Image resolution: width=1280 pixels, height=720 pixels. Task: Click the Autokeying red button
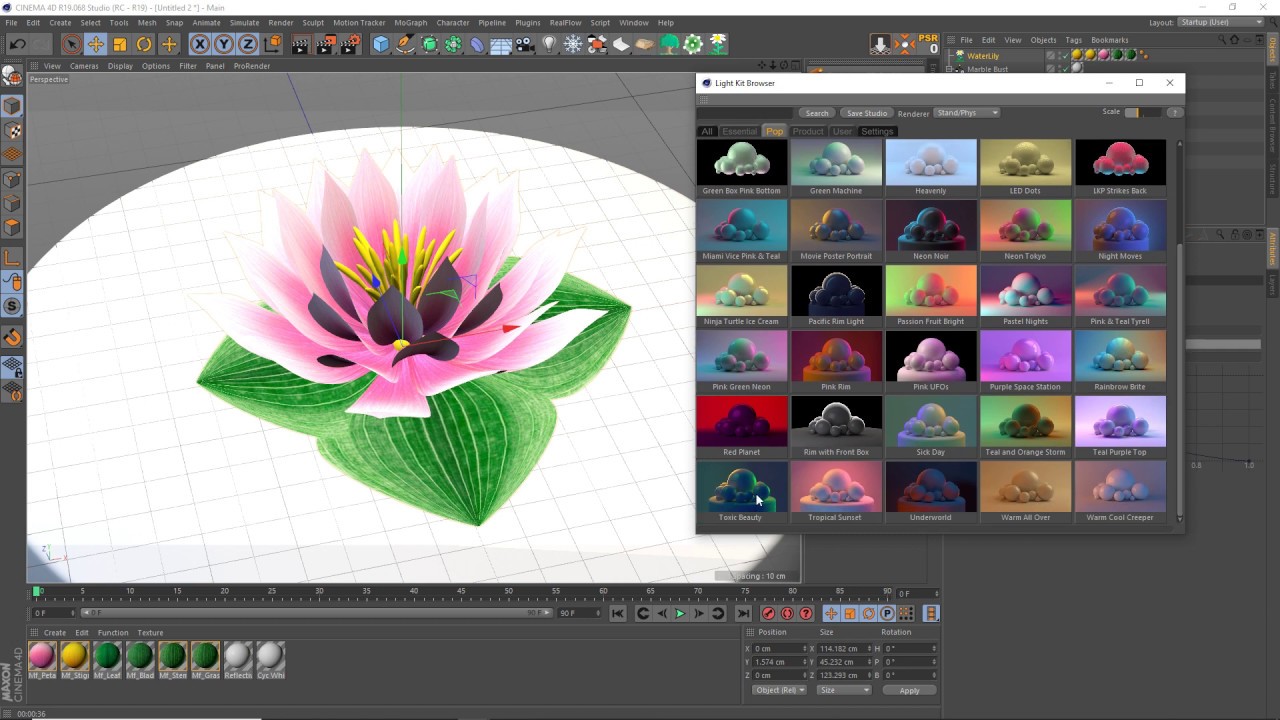787,613
